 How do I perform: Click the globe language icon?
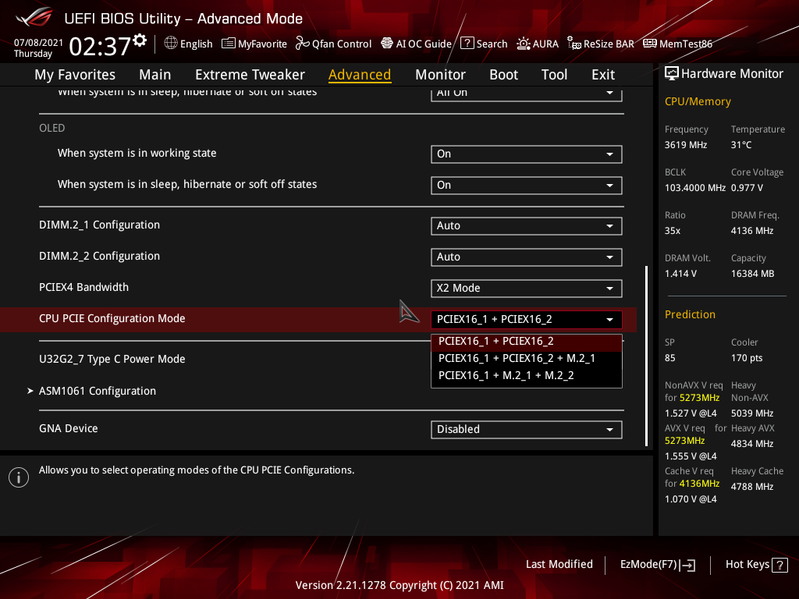[171, 43]
